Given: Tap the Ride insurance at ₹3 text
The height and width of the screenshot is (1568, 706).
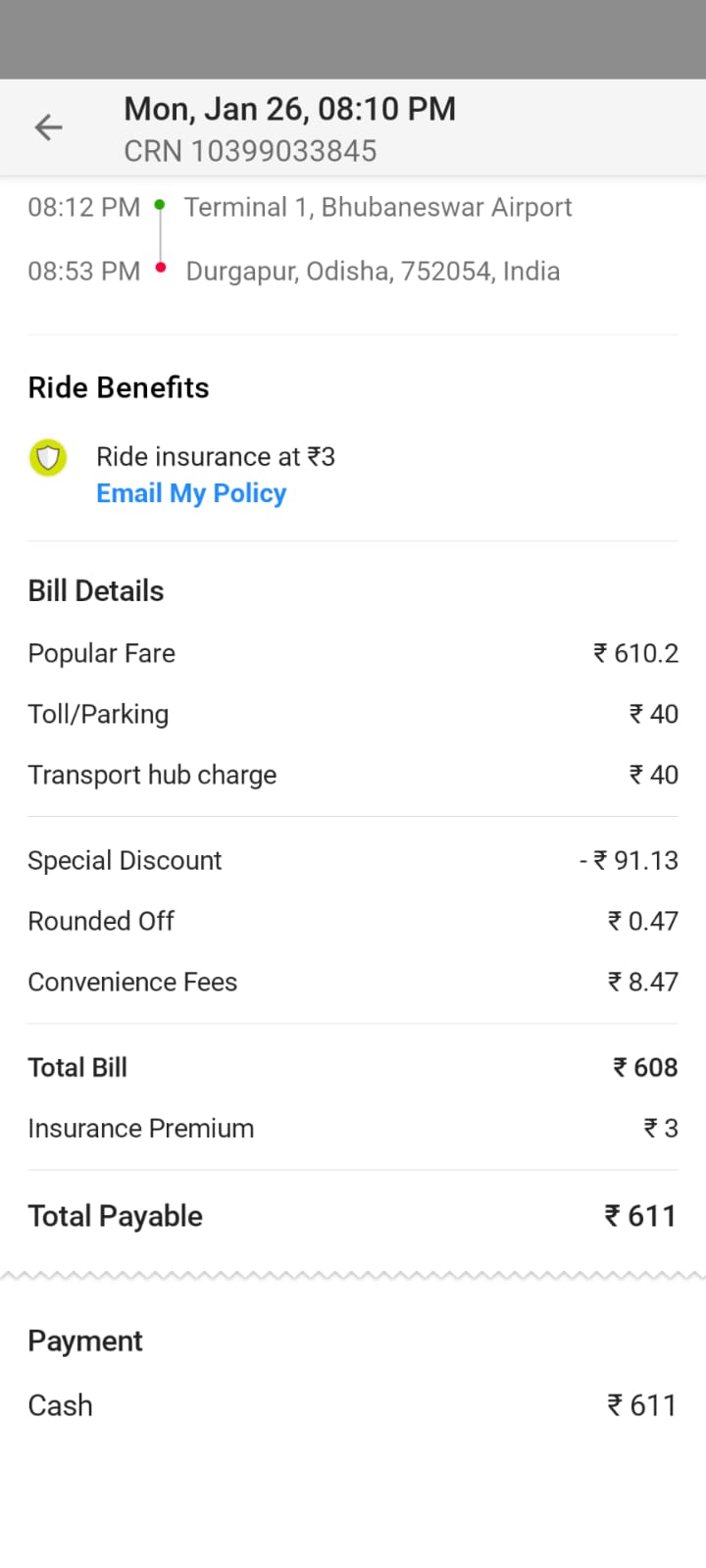Looking at the screenshot, I should 216,457.
